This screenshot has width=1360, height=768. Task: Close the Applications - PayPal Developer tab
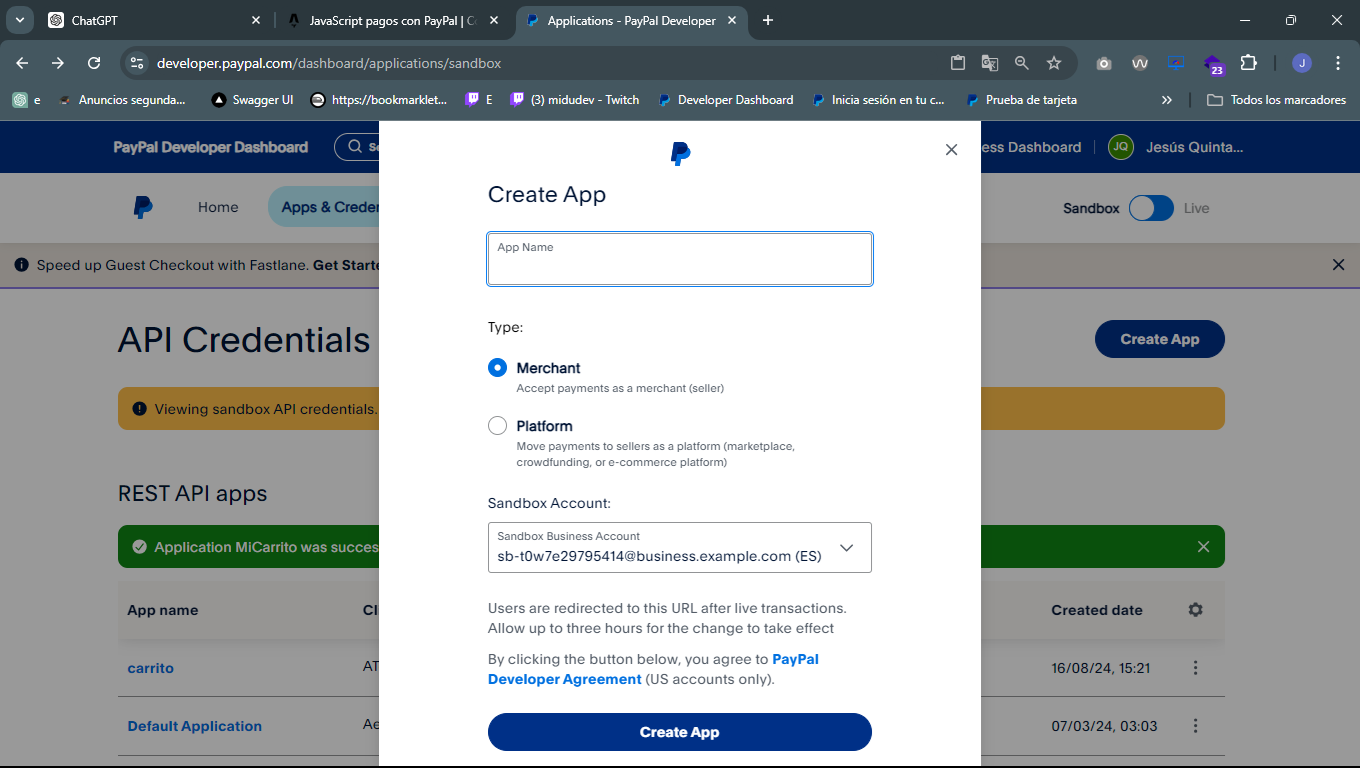[x=734, y=20]
